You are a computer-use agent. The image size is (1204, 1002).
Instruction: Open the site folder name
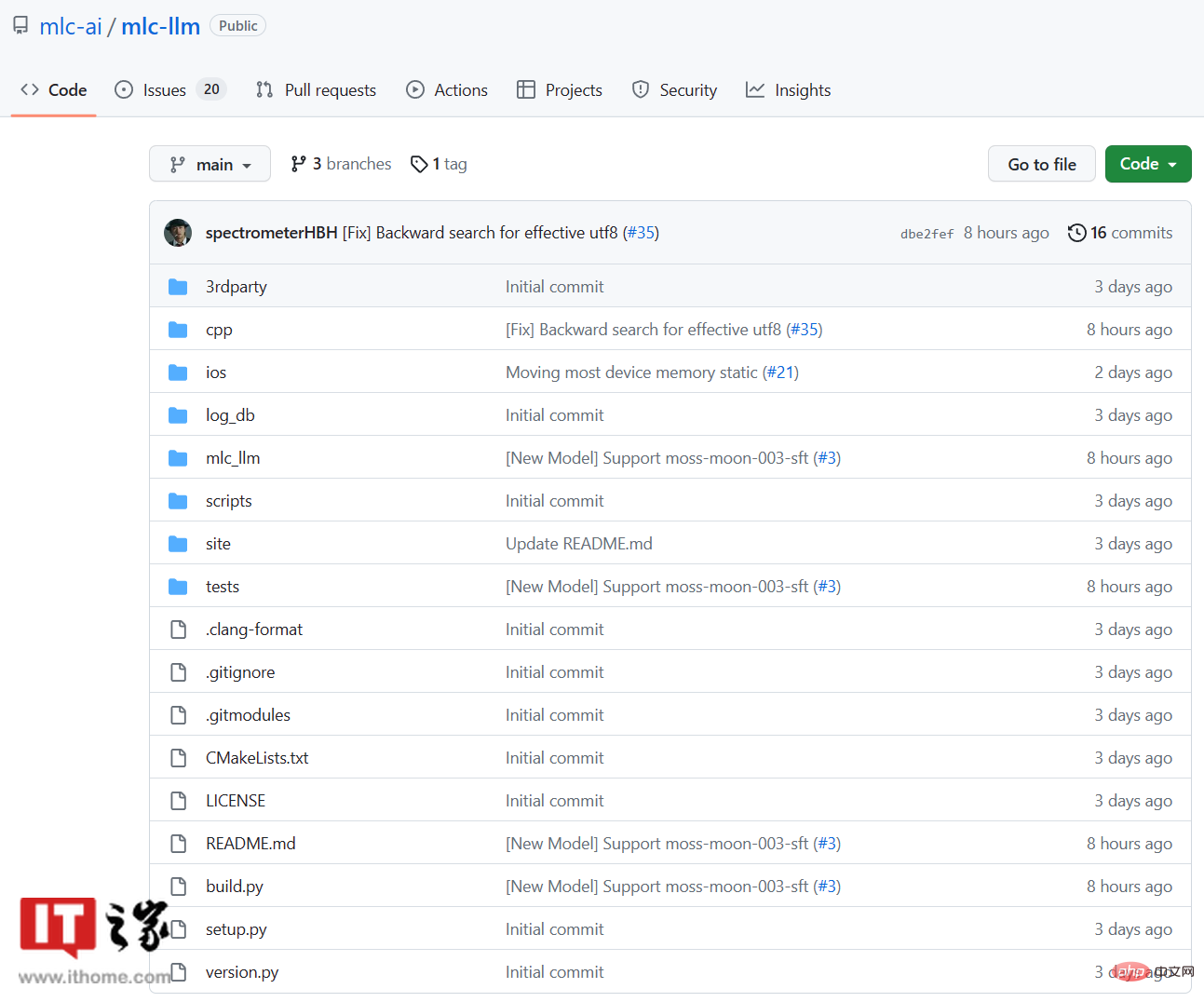click(218, 544)
